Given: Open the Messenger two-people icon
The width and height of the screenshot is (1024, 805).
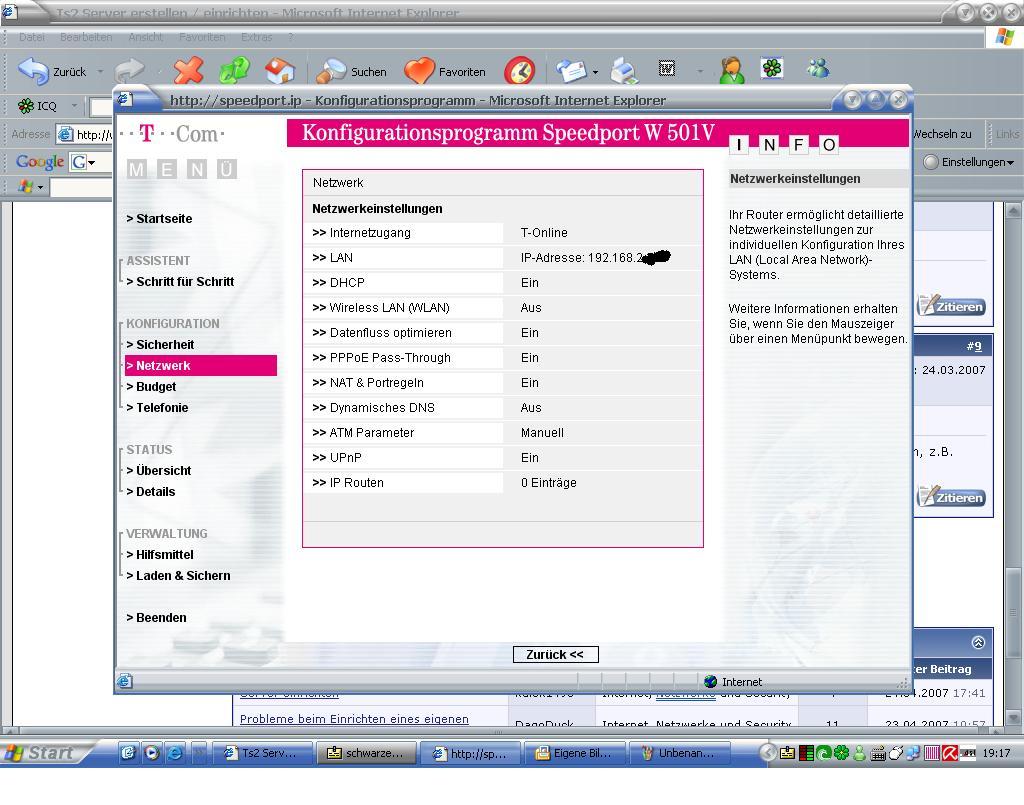Looking at the screenshot, I should coord(818,68).
